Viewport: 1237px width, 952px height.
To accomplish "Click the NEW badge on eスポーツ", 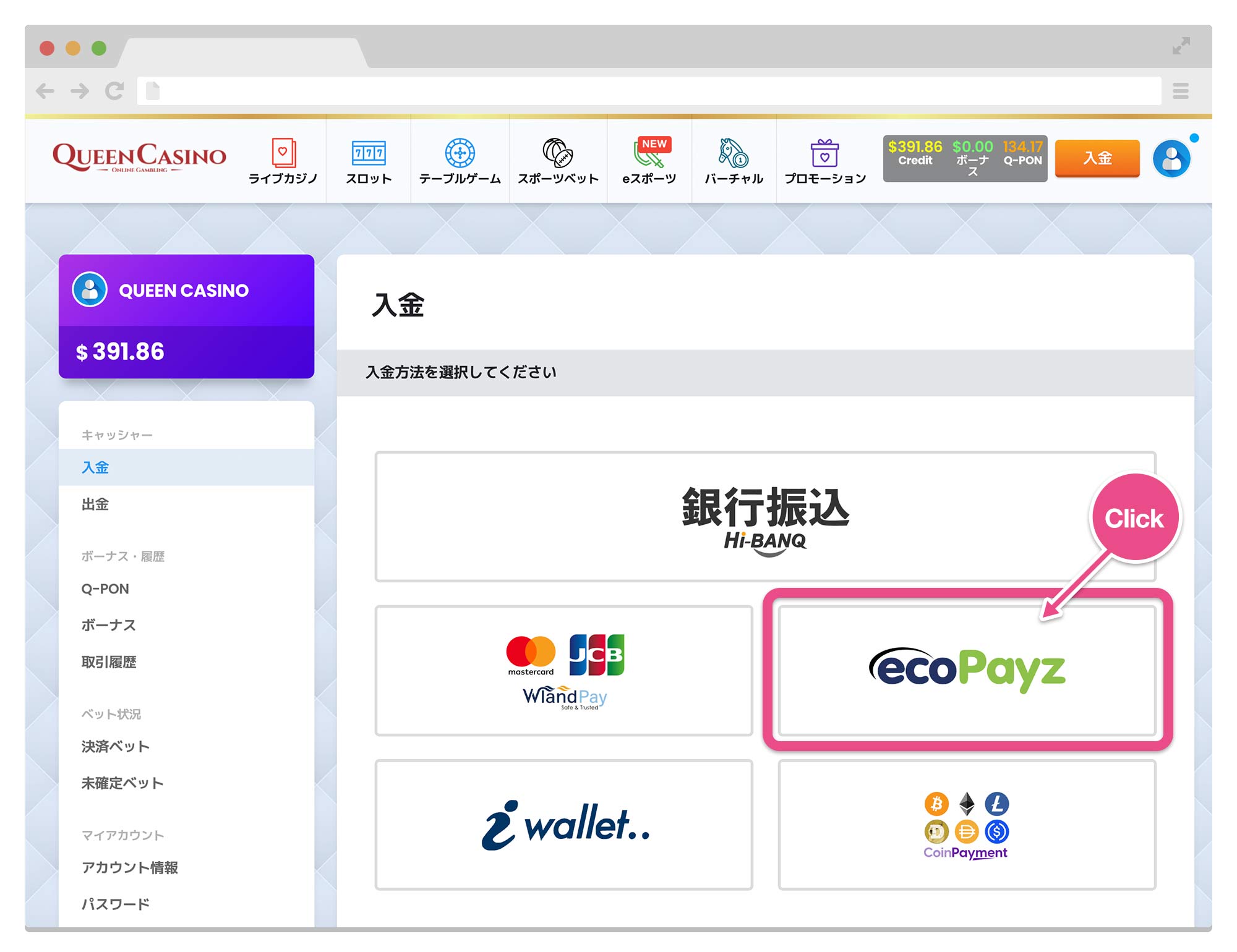I will [654, 144].
